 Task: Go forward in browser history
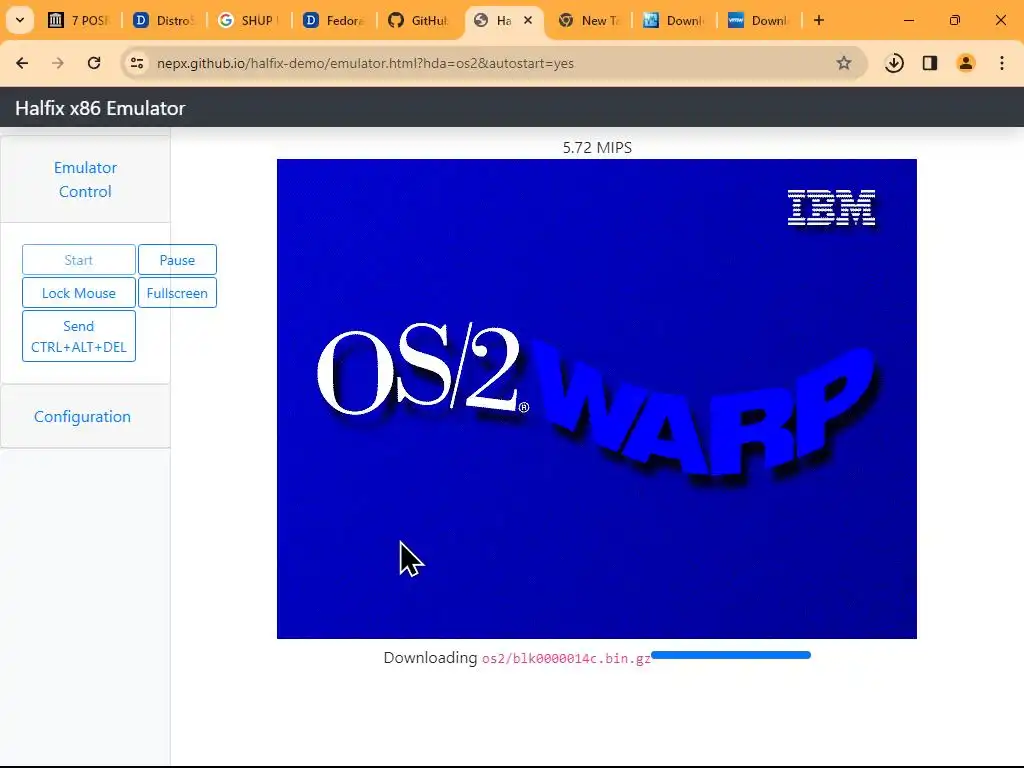tap(58, 63)
